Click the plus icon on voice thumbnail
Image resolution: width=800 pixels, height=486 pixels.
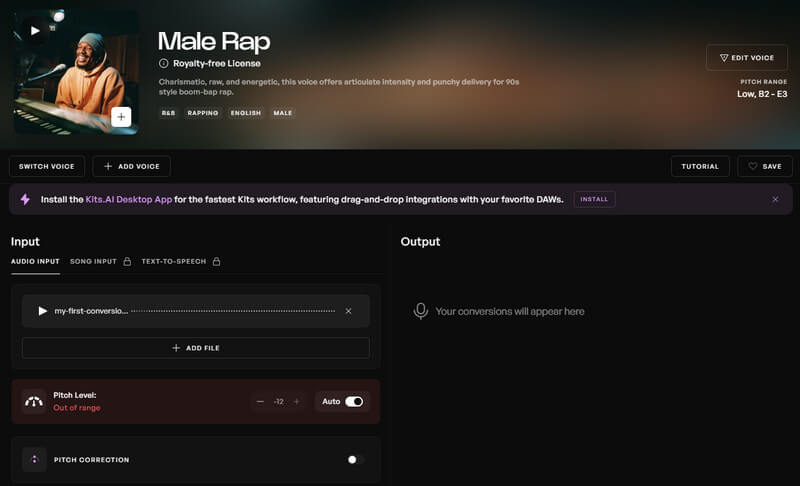121,117
